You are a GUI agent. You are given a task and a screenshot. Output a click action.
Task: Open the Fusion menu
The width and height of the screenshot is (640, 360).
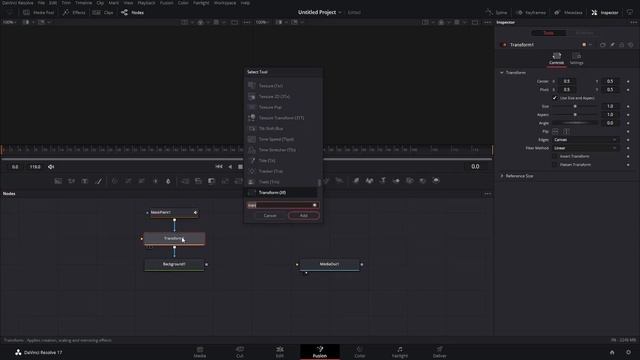click(167, 3)
